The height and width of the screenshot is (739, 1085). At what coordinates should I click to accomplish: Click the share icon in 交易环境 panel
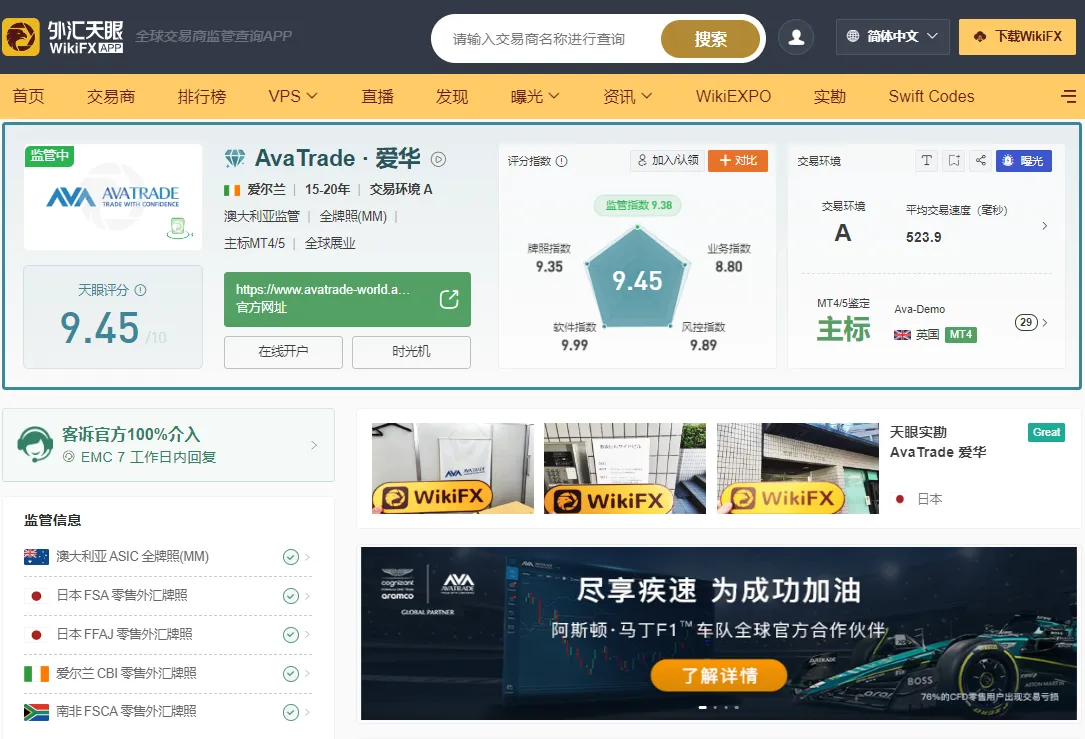pyautogui.click(x=981, y=161)
